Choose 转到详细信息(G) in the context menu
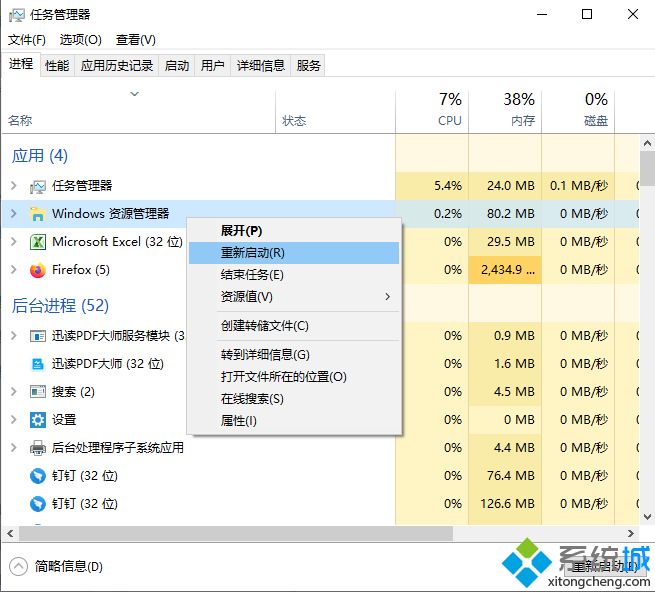 pos(294,355)
